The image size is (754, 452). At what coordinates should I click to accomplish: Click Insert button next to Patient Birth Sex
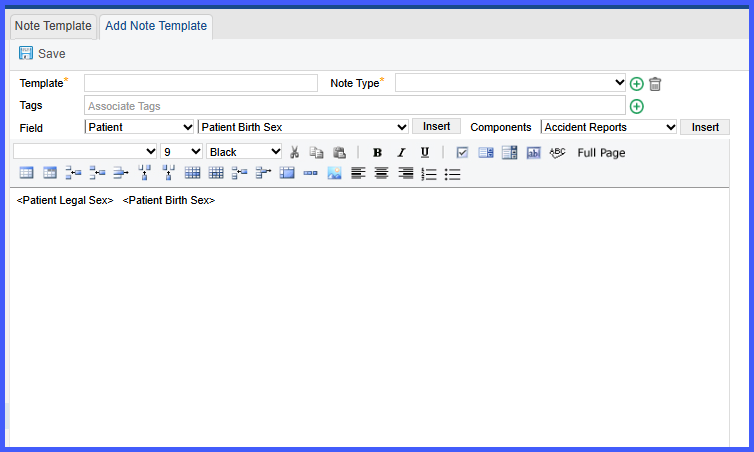436,126
